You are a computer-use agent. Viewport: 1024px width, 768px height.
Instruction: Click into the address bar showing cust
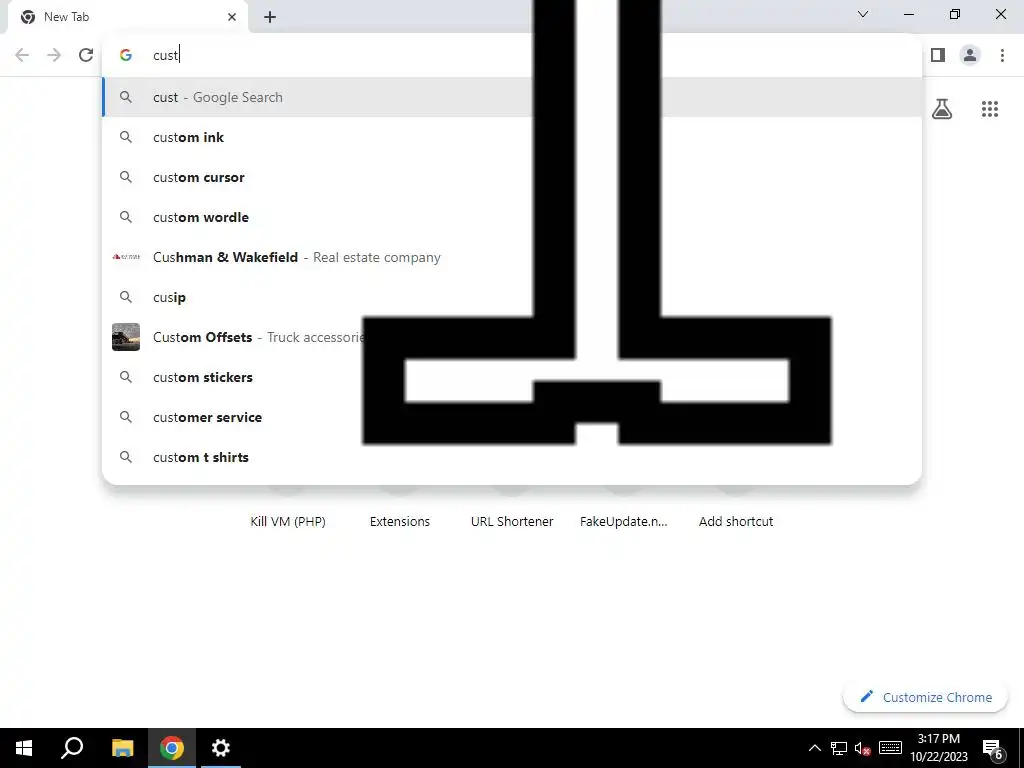pyautogui.click(x=511, y=55)
